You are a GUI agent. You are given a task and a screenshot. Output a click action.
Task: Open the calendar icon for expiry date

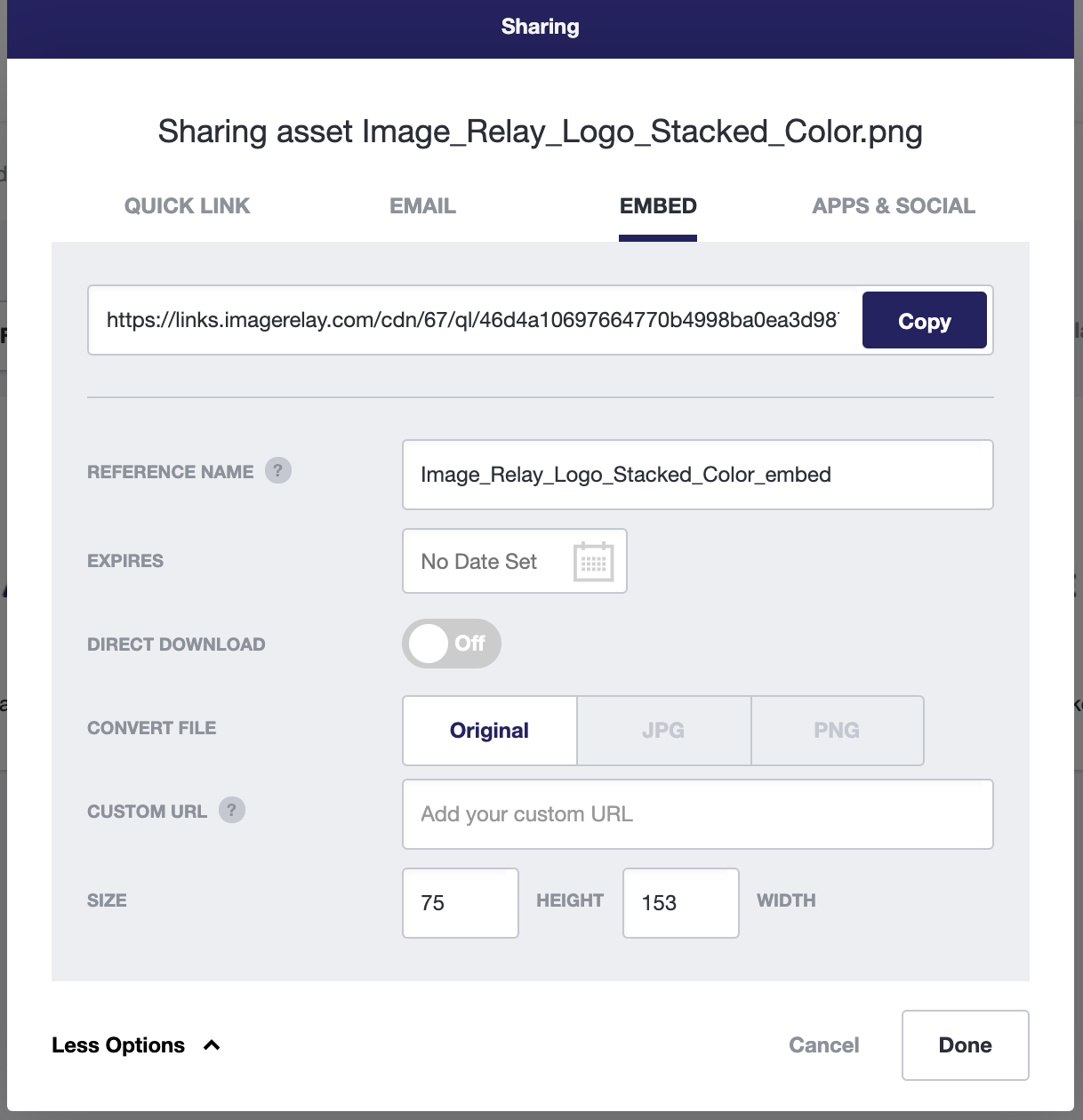(594, 561)
